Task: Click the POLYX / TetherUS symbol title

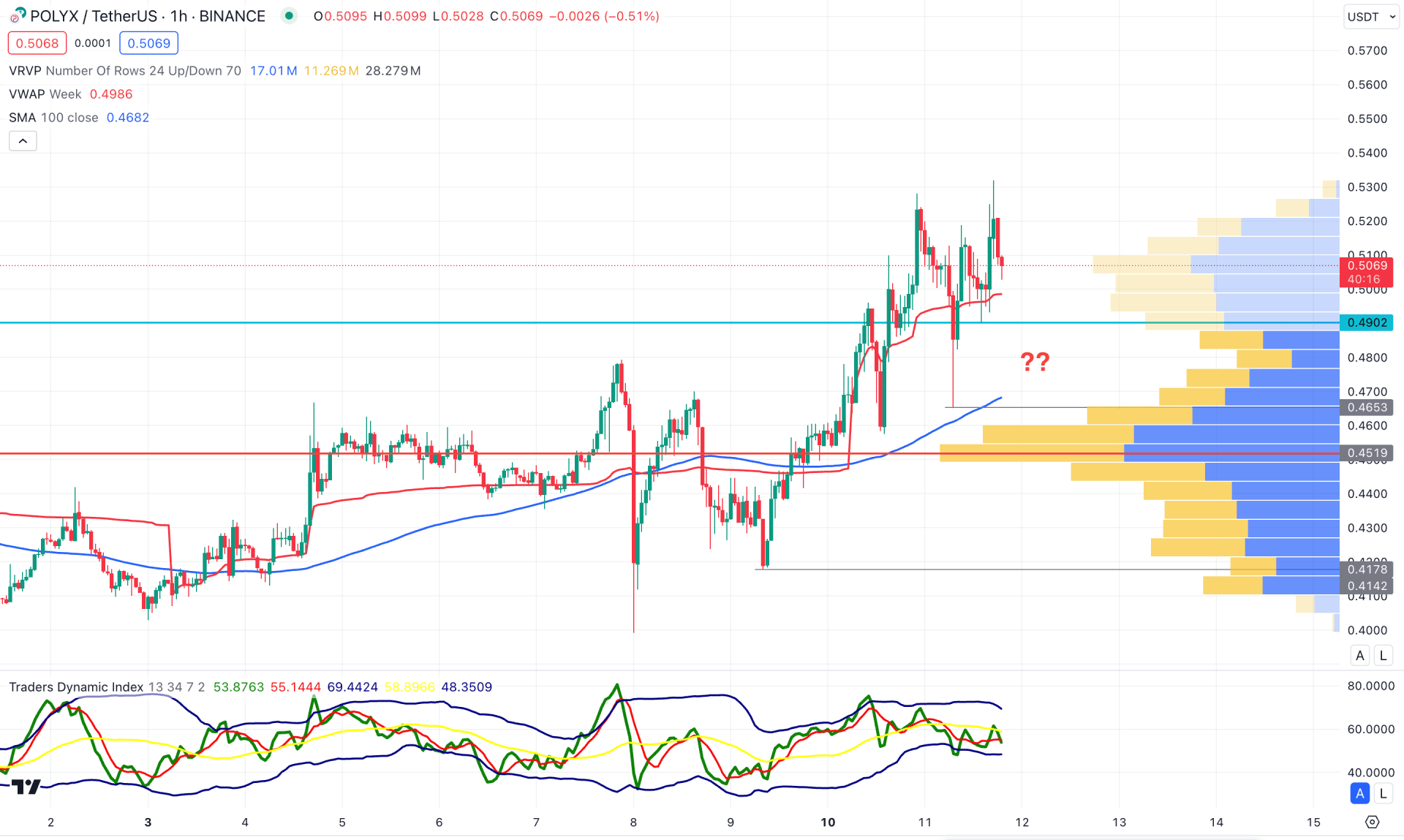Action: click(148, 16)
